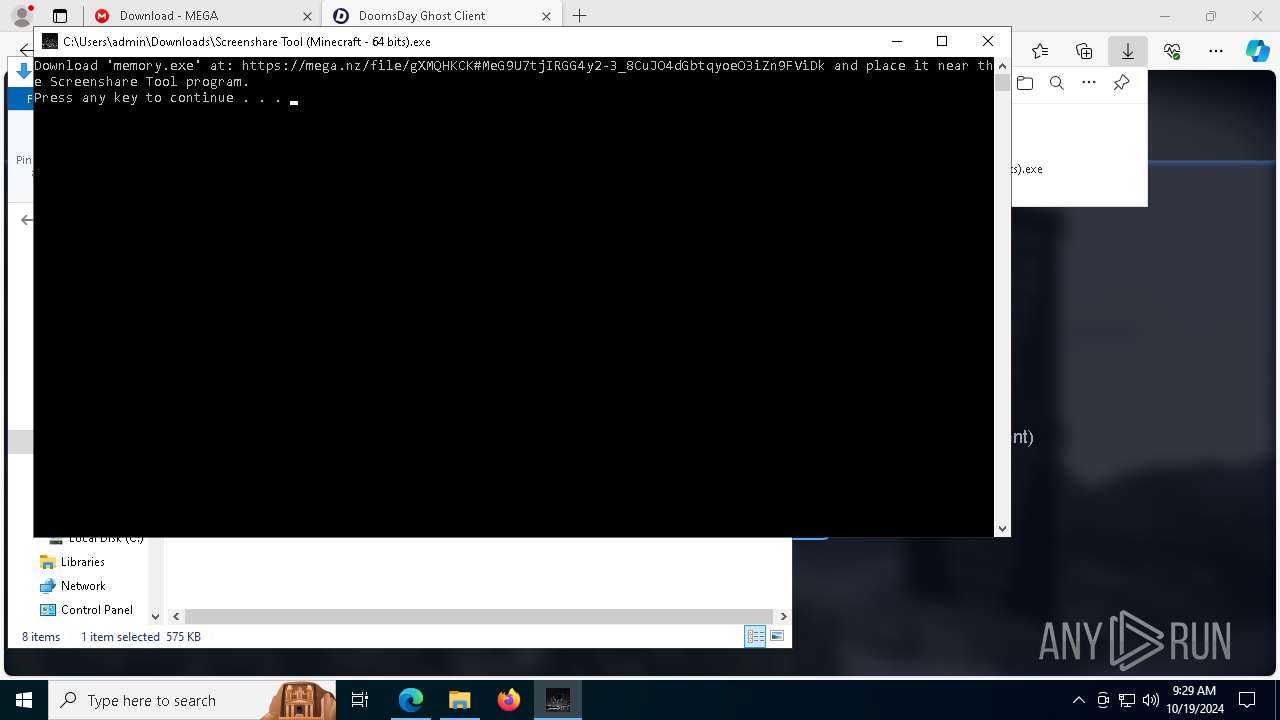Open more options in Downloads panel

point(1089,83)
